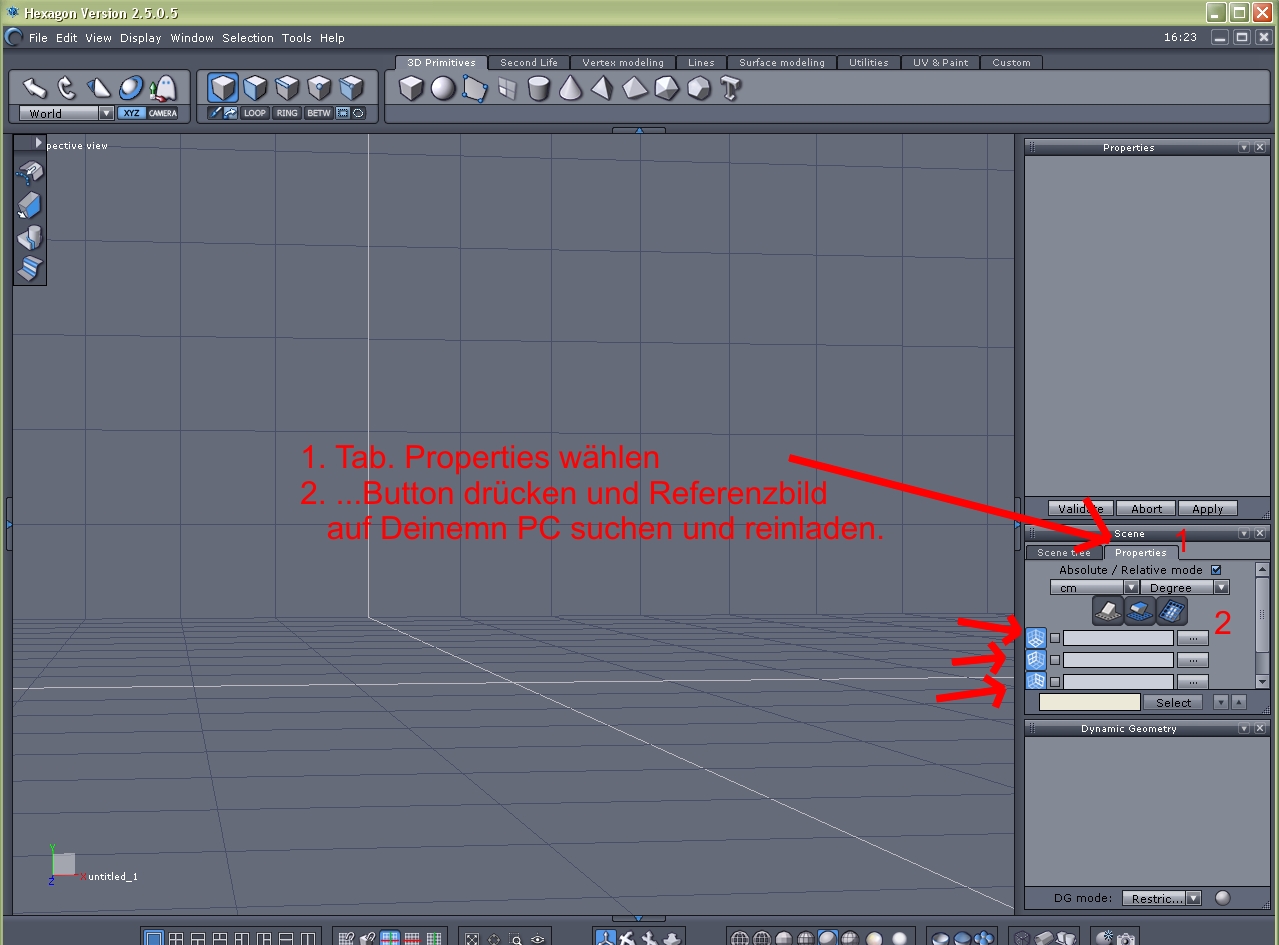The height and width of the screenshot is (945, 1279).
Task: Click the LOOP selection button
Action: click(255, 113)
